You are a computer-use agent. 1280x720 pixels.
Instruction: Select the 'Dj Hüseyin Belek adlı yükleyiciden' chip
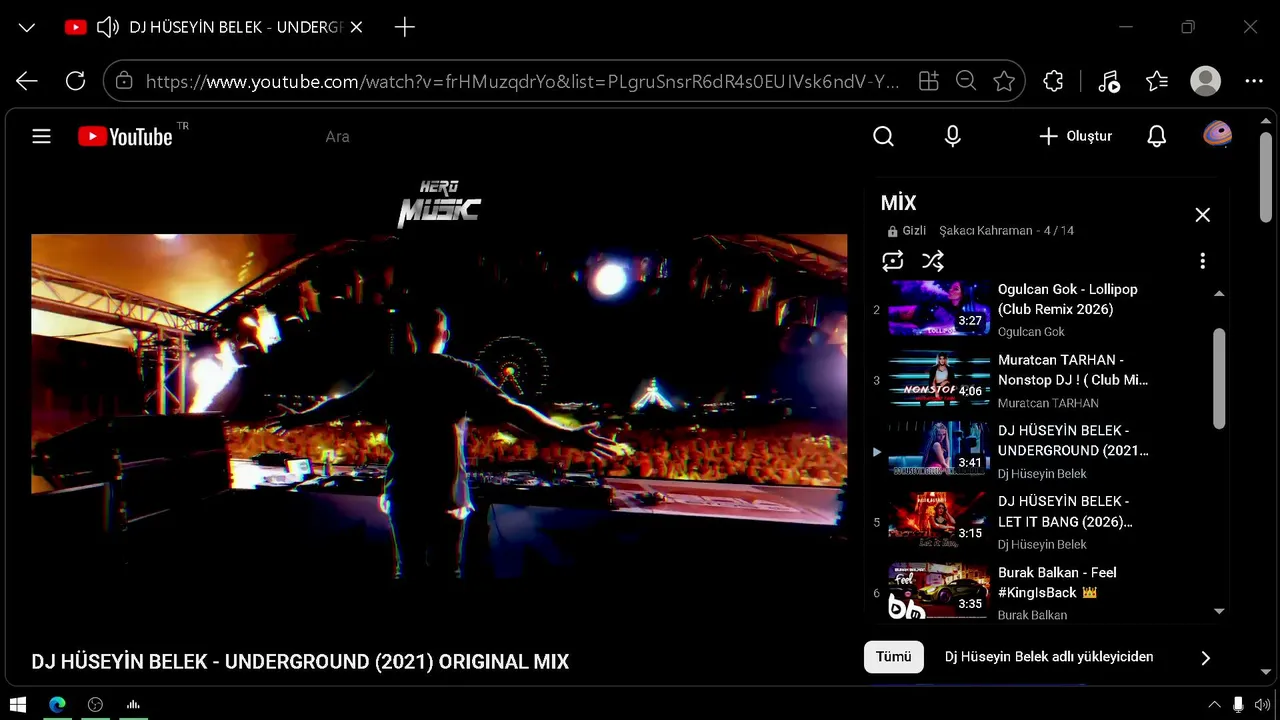[1049, 657]
